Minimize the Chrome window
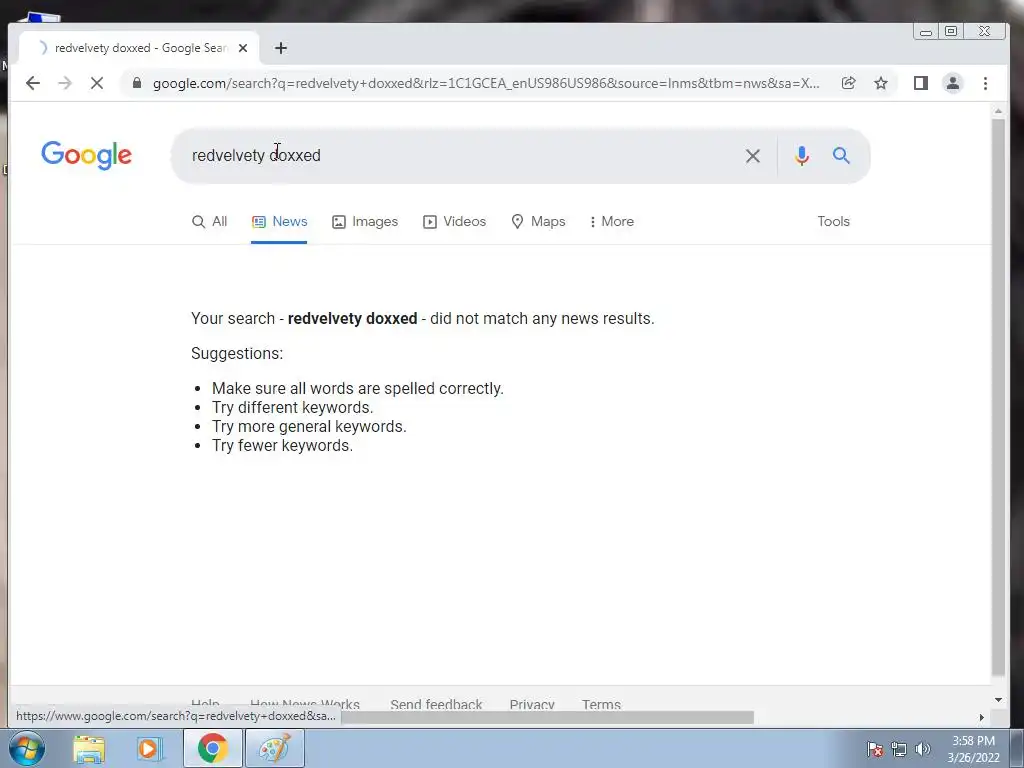The width and height of the screenshot is (1024, 768). tap(926, 31)
